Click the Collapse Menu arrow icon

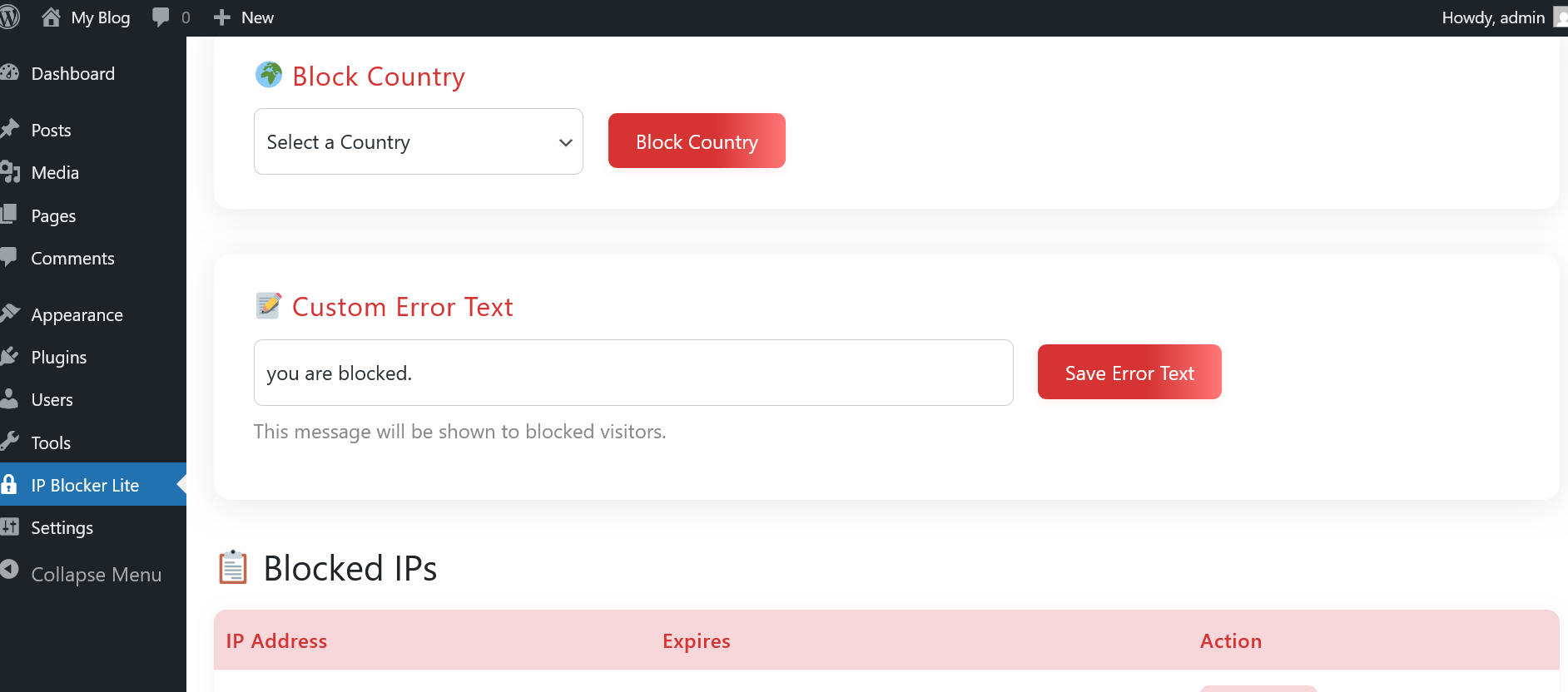pyautogui.click(x=10, y=571)
